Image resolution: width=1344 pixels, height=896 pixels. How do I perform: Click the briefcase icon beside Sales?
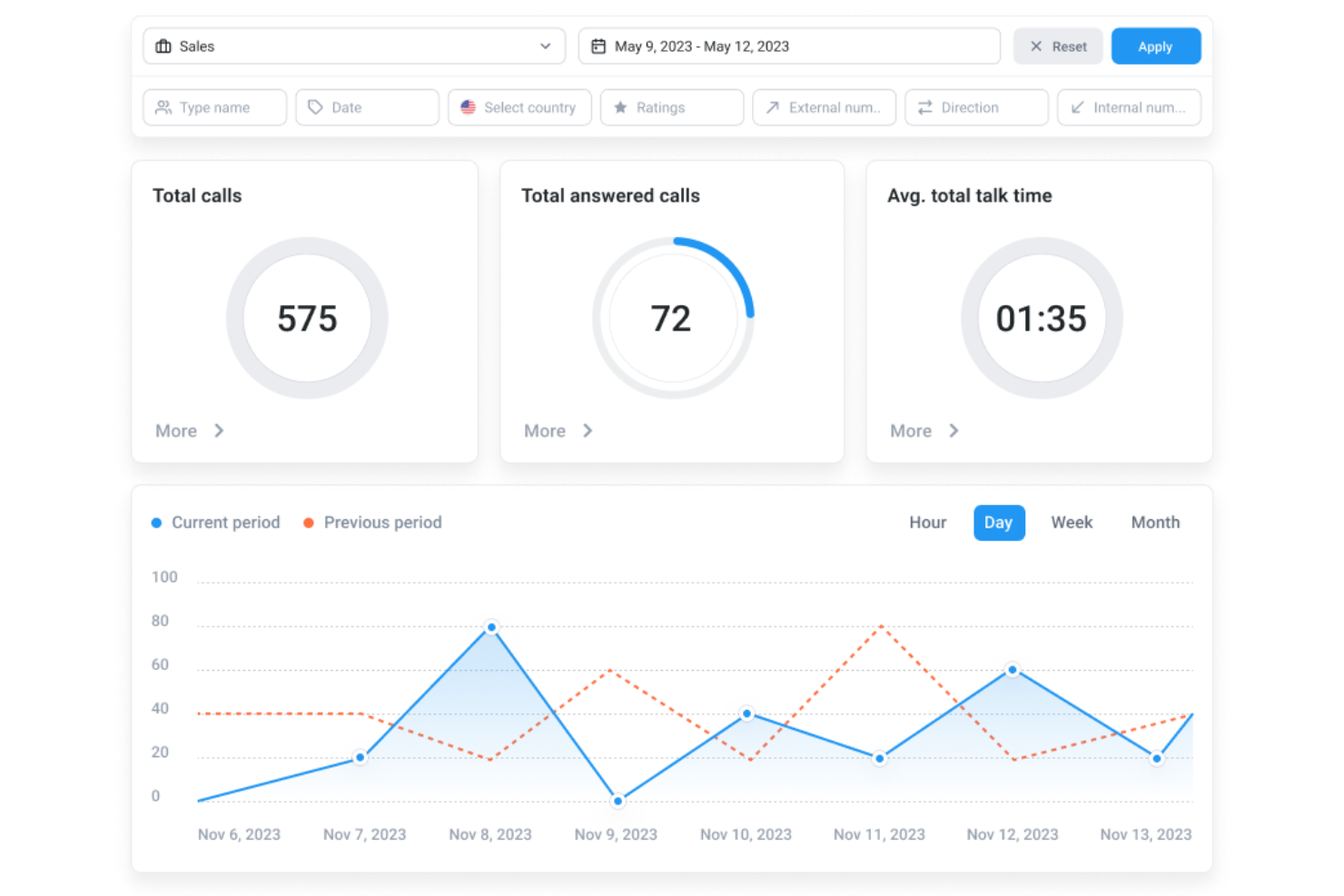point(163,45)
